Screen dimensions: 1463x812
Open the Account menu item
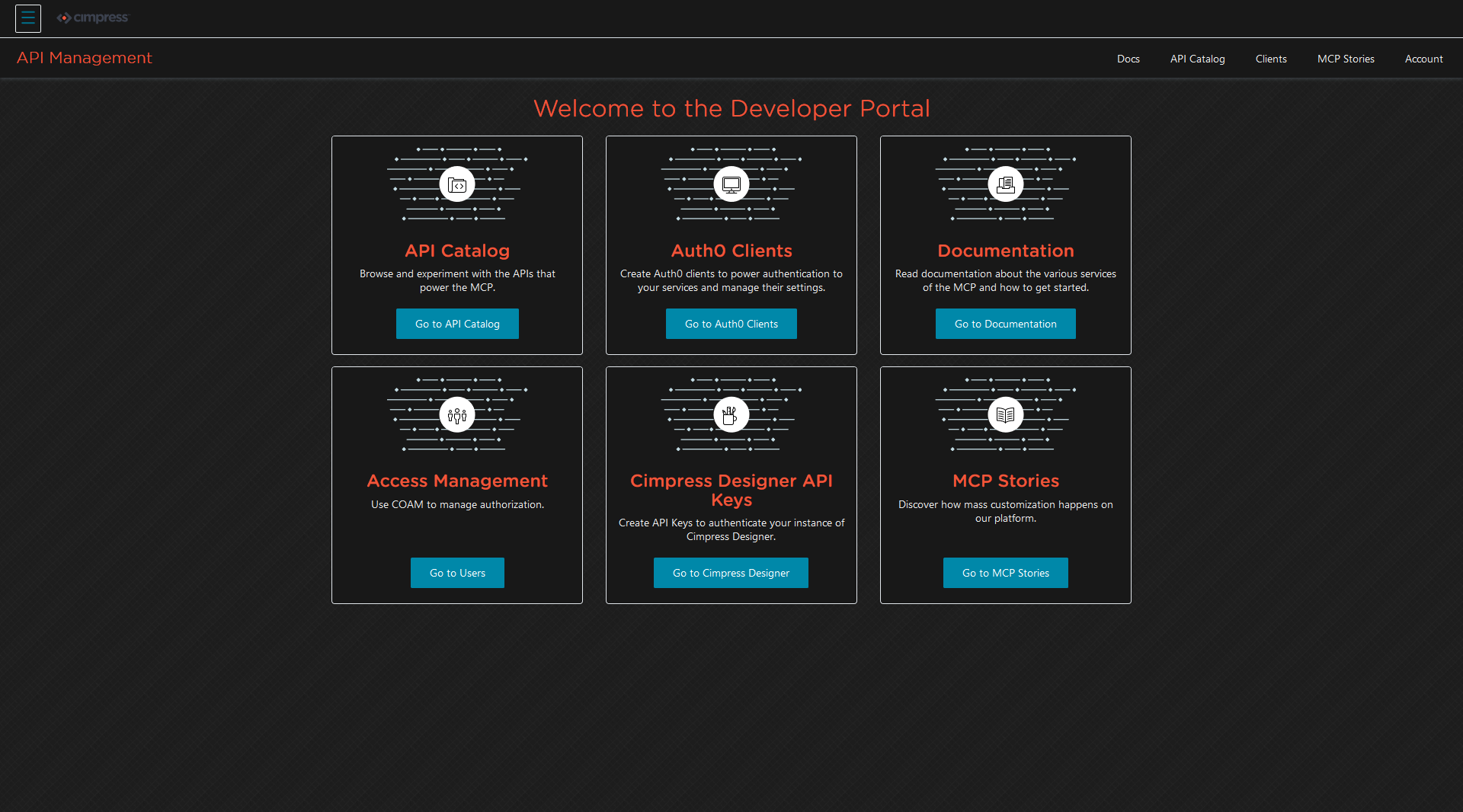(x=1424, y=59)
